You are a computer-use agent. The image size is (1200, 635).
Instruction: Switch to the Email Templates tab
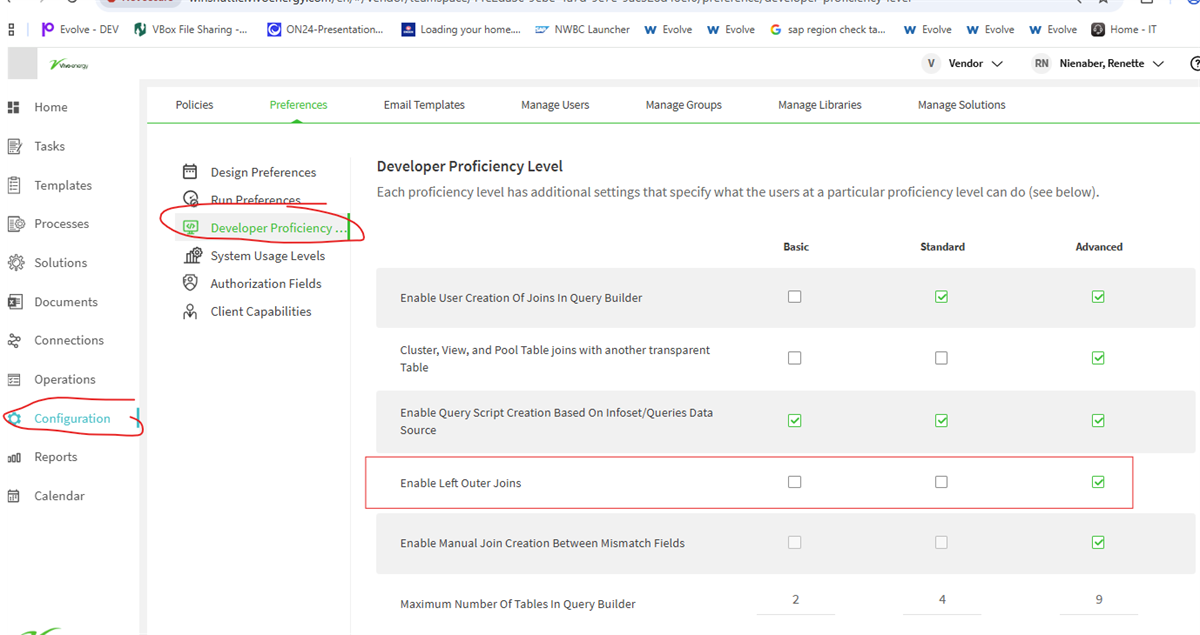(x=424, y=105)
